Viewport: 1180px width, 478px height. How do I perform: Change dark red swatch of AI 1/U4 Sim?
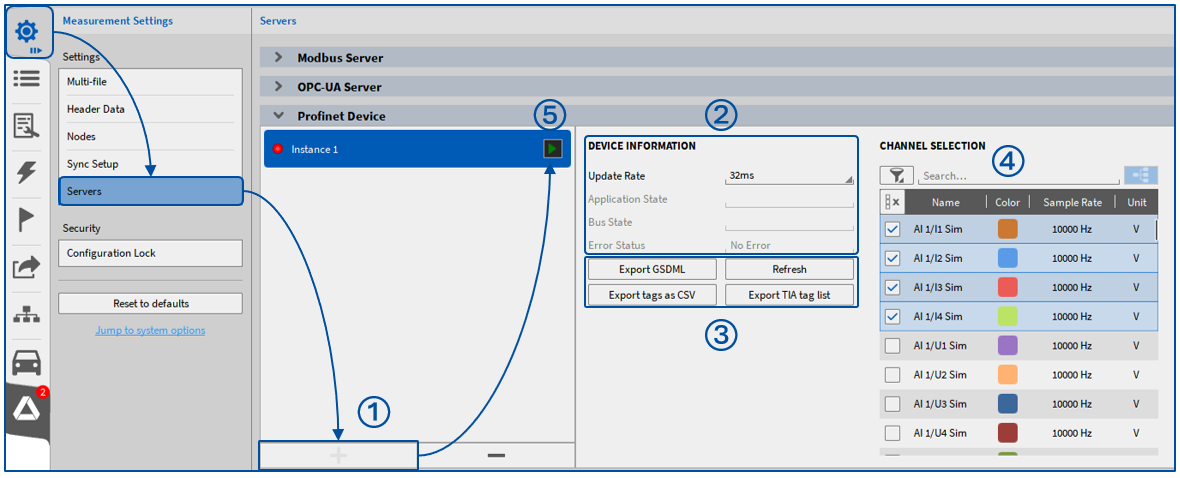pyautogui.click(x=1008, y=433)
